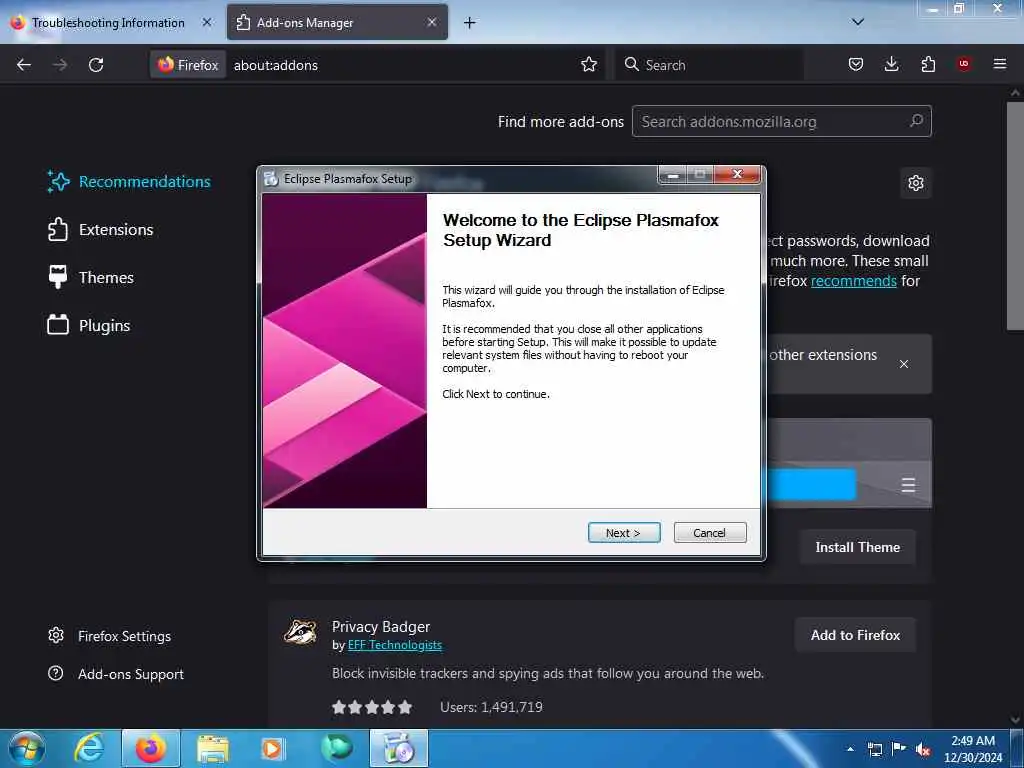Image resolution: width=1024 pixels, height=768 pixels.
Task: Click the muted volume tray icon
Action: pos(923,750)
